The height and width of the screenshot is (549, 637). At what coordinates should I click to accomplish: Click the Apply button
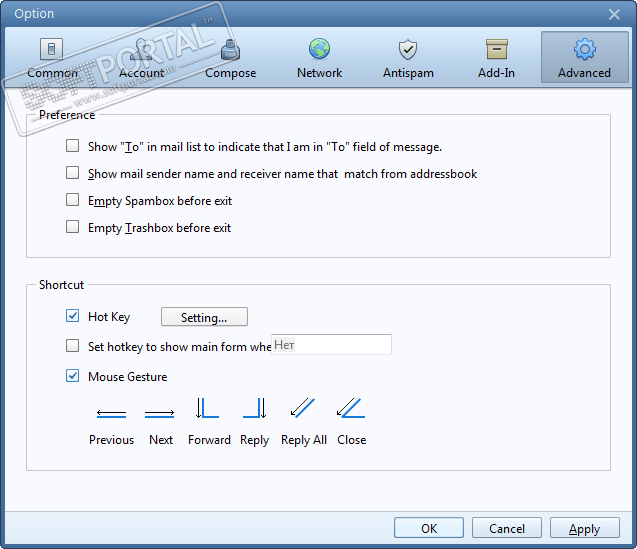click(x=585, y=528)
